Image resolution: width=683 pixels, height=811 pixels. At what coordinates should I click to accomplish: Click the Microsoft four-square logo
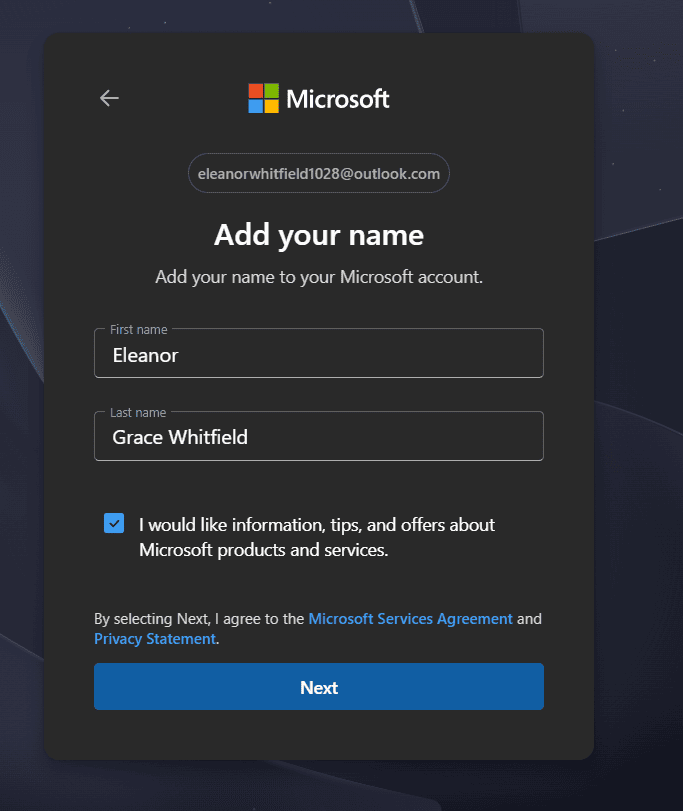[x=263, y=98]
